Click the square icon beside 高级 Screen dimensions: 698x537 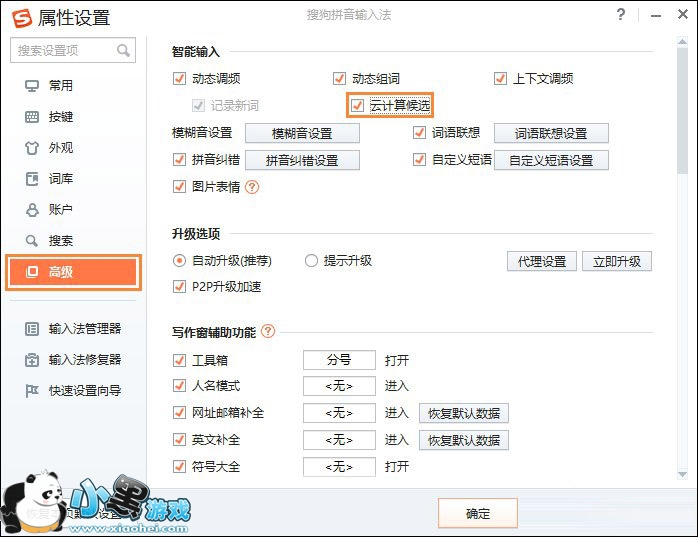32,272
